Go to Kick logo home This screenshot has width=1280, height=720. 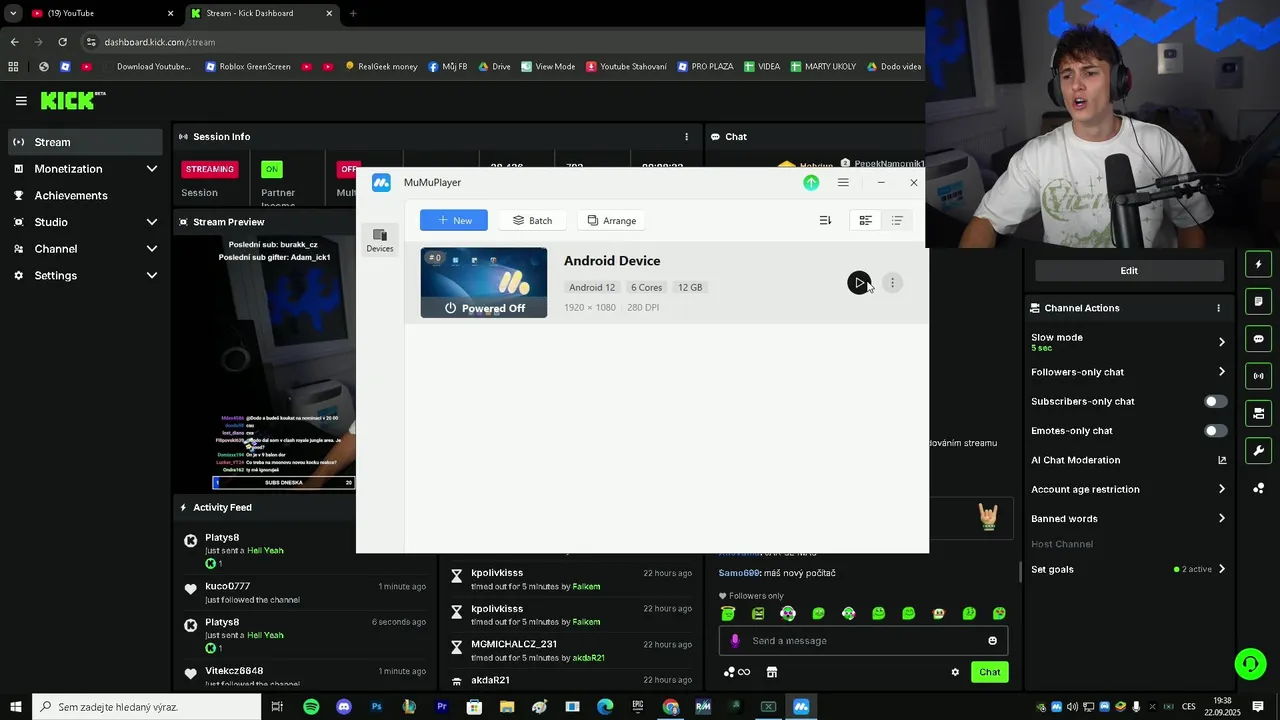point(73,100)
